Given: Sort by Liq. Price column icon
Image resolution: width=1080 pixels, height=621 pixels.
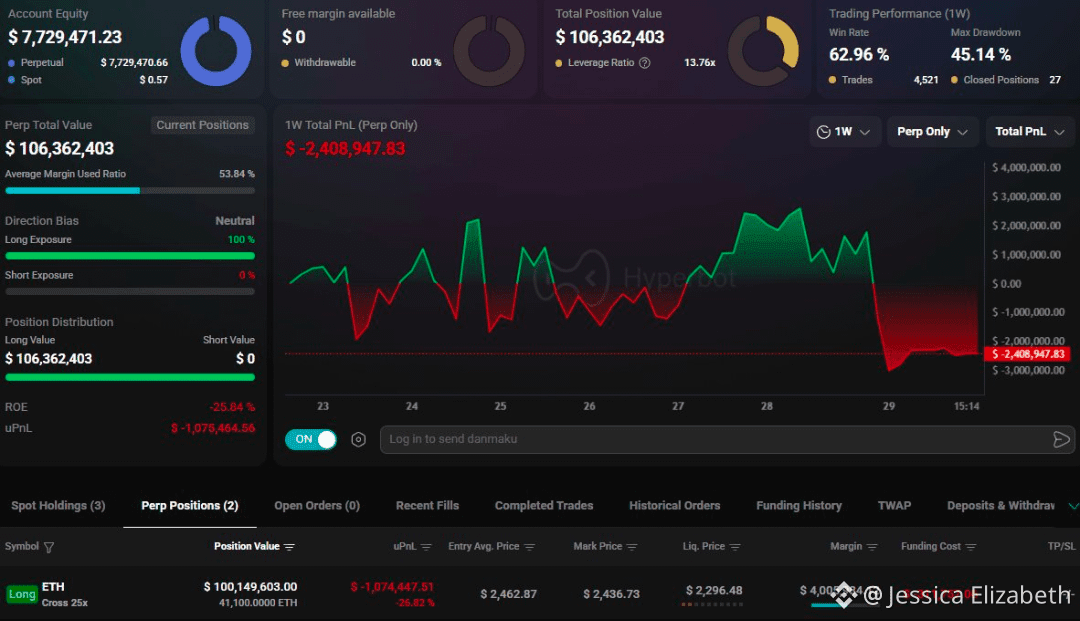Looking at the screenshot, I should [x=735, y=547].
